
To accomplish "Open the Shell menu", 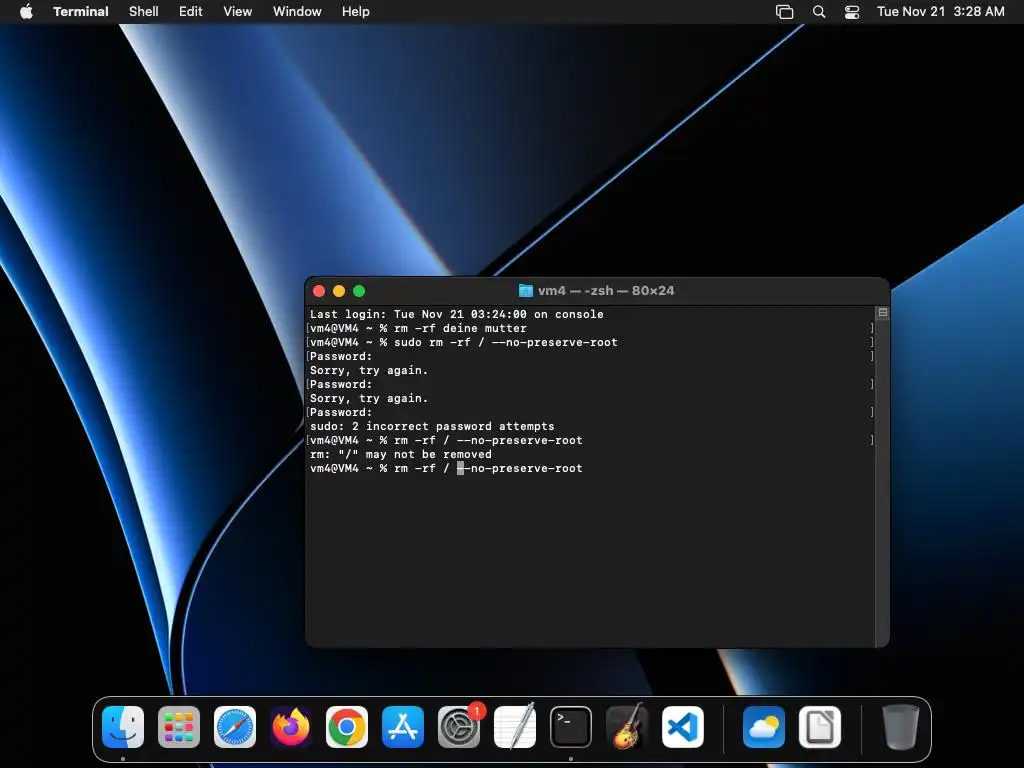I will coord(144,11).
